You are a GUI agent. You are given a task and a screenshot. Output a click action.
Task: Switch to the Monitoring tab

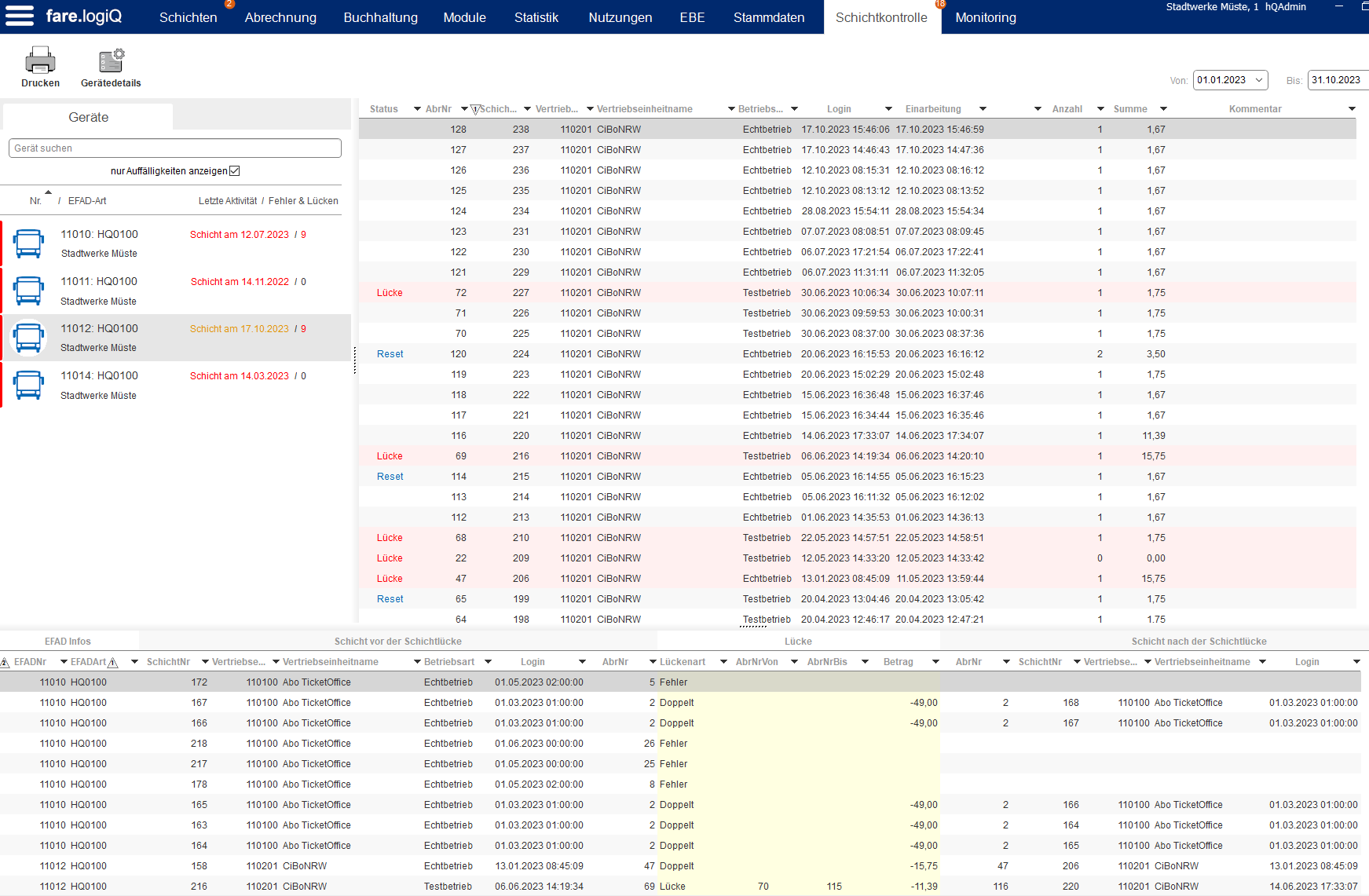[x=985, y=17]
